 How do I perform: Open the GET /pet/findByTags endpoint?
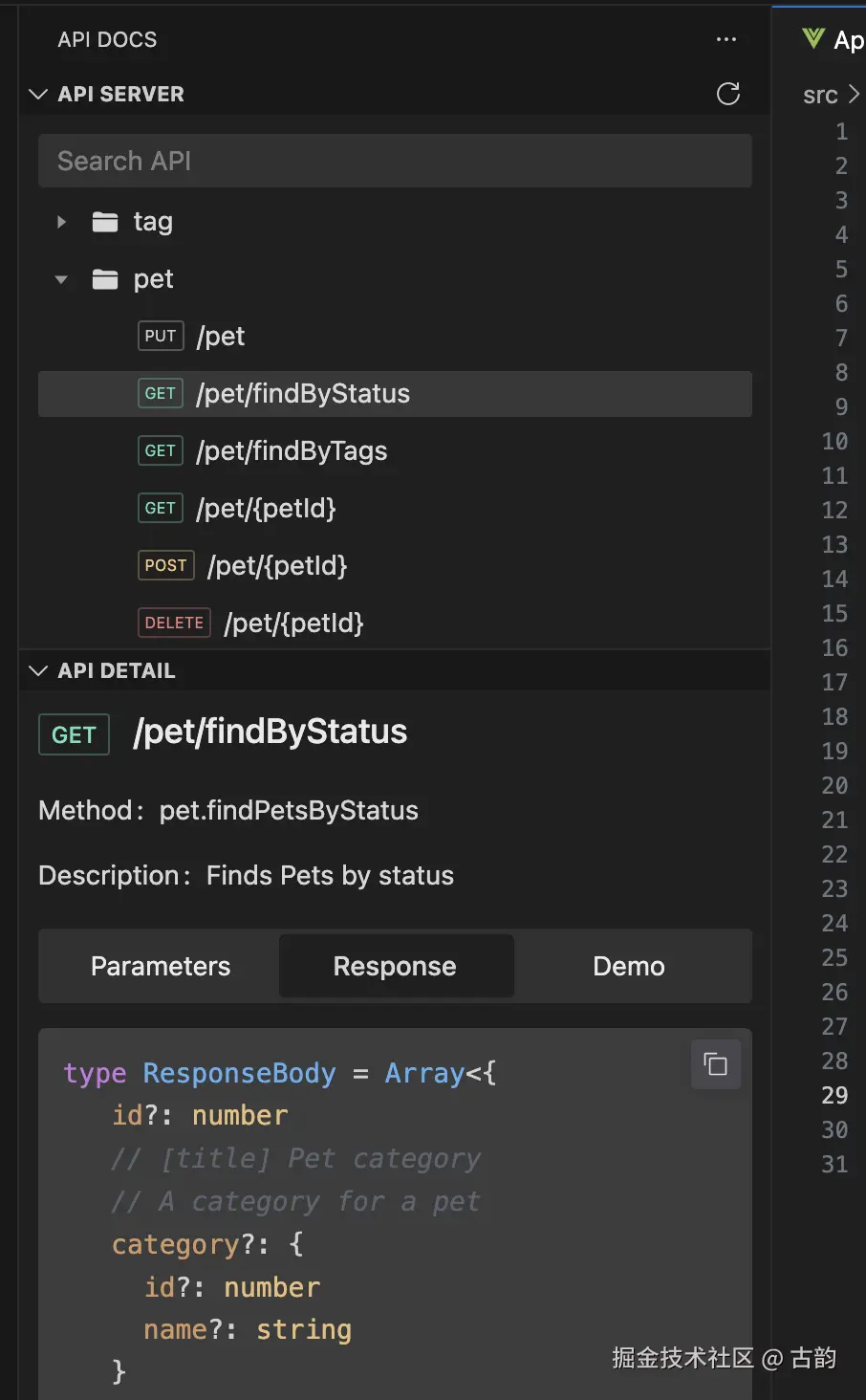tap(292, 451)
